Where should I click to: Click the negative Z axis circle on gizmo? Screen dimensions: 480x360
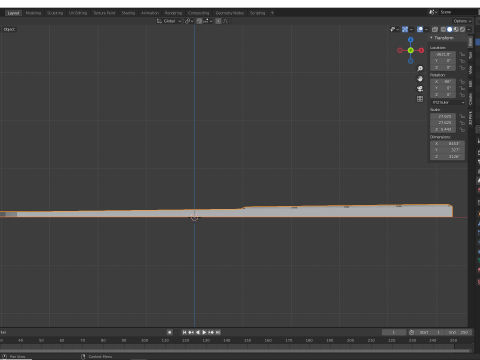click(x=411, y=61)
